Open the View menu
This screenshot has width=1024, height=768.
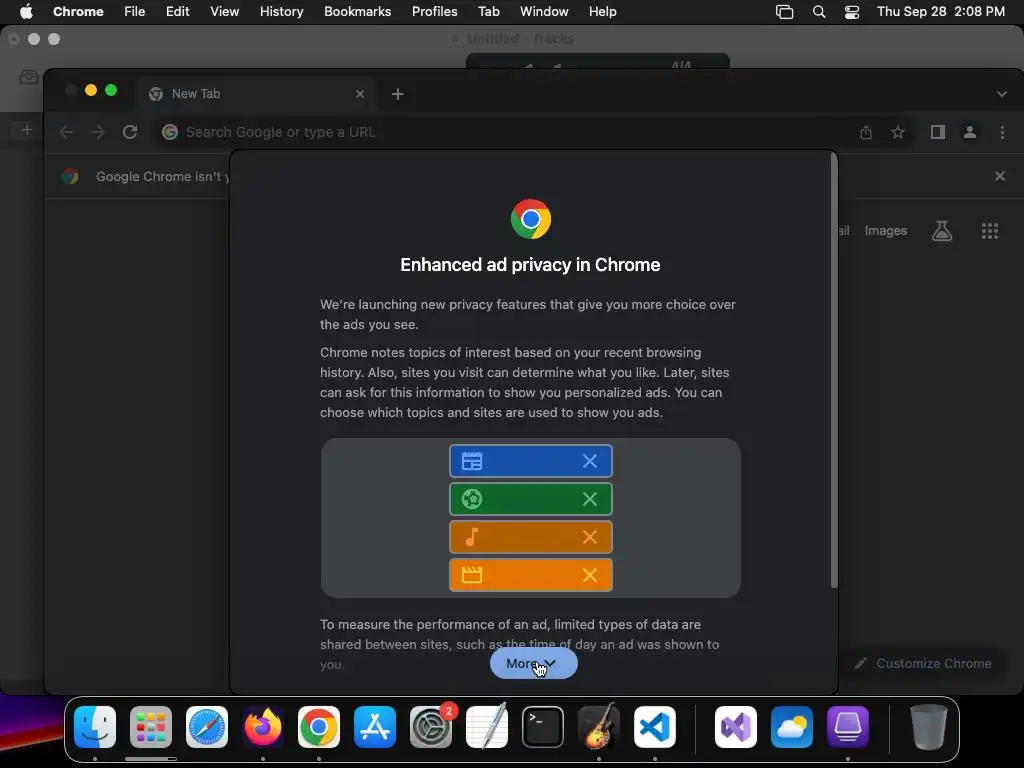click(x=224, y=11)
